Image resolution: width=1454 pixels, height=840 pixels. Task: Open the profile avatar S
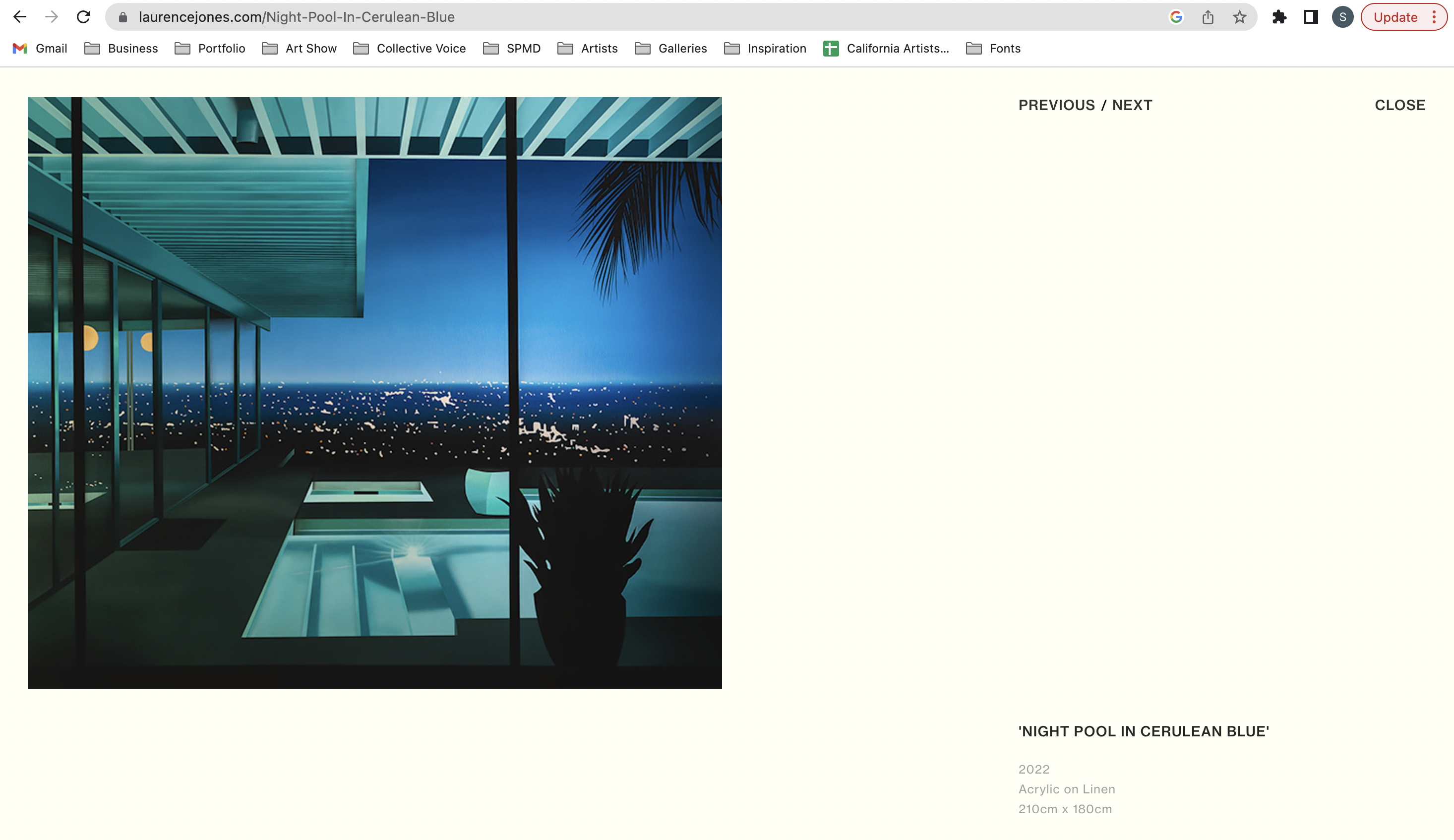click(x=1342, y=17)
